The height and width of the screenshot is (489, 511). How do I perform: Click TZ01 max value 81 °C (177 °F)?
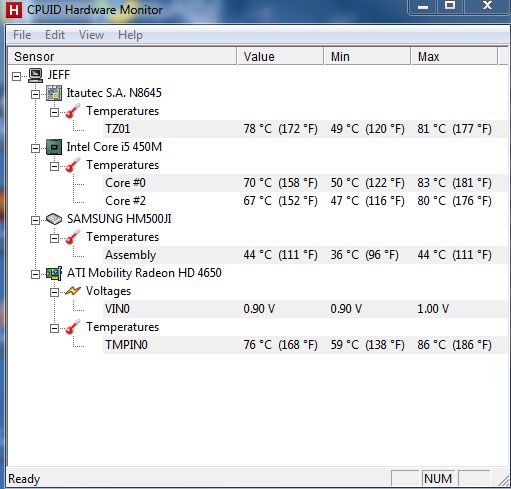click(x=454, y=129)
